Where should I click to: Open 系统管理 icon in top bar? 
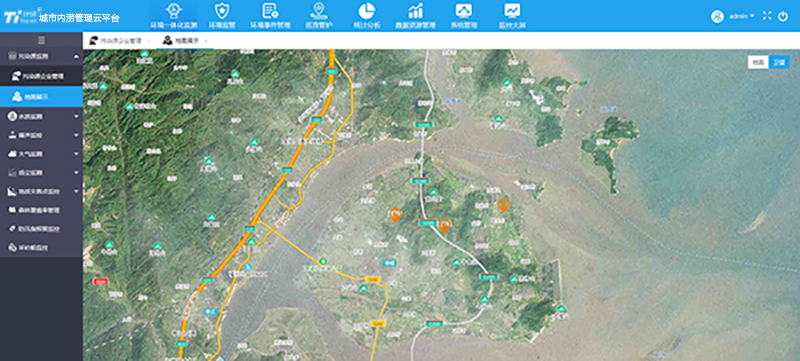point(464,11)
